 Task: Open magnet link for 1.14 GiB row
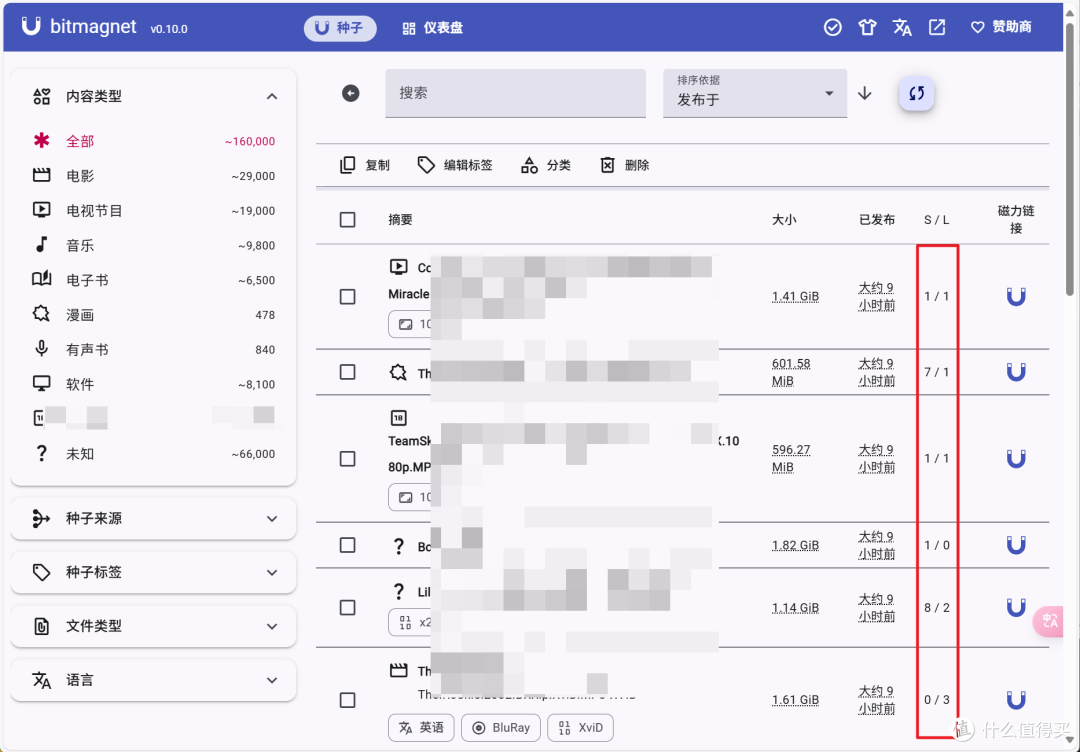click(x=1016, y=607)
